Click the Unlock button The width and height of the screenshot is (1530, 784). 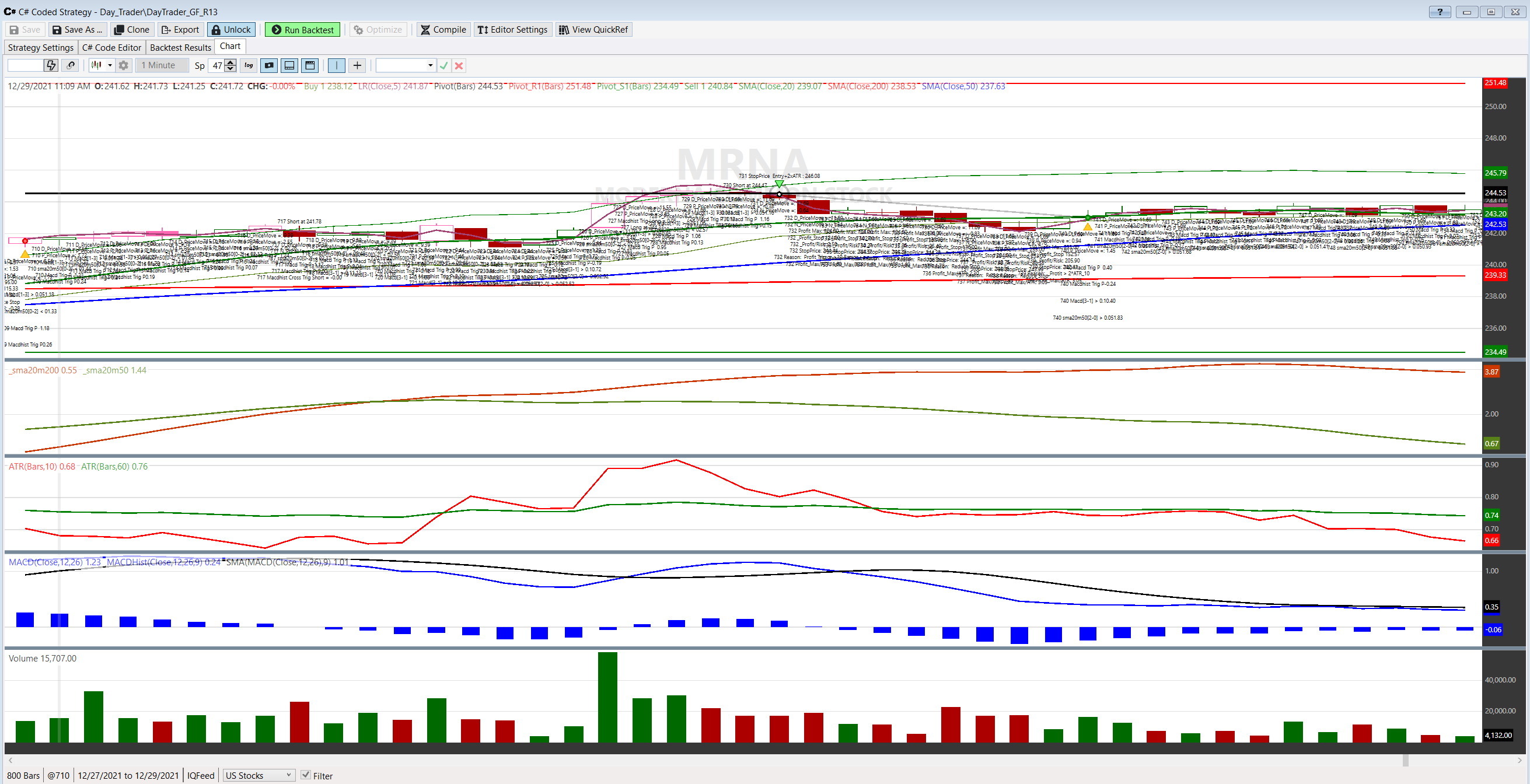point(231,30)
